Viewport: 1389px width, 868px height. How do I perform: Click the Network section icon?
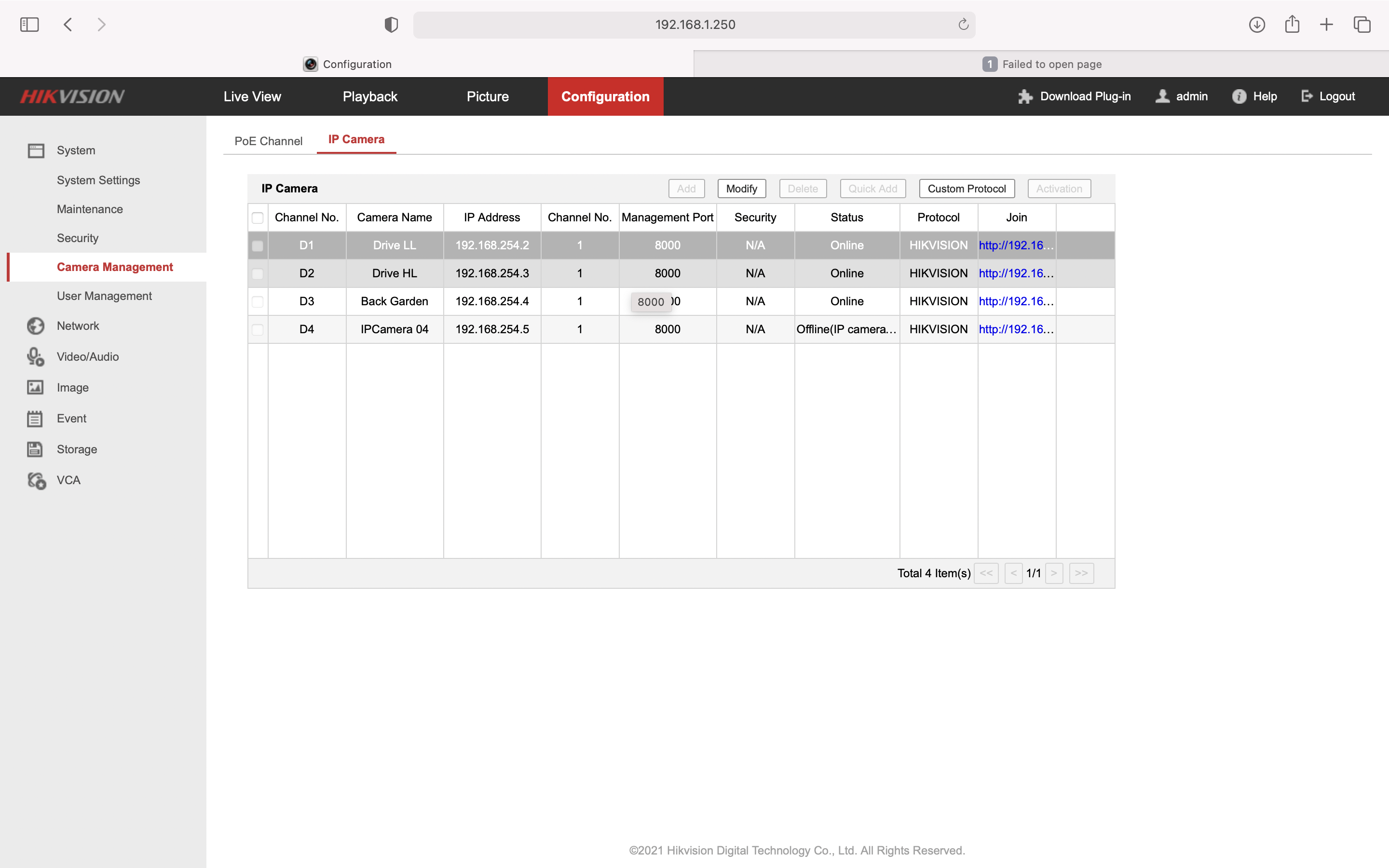35,325
